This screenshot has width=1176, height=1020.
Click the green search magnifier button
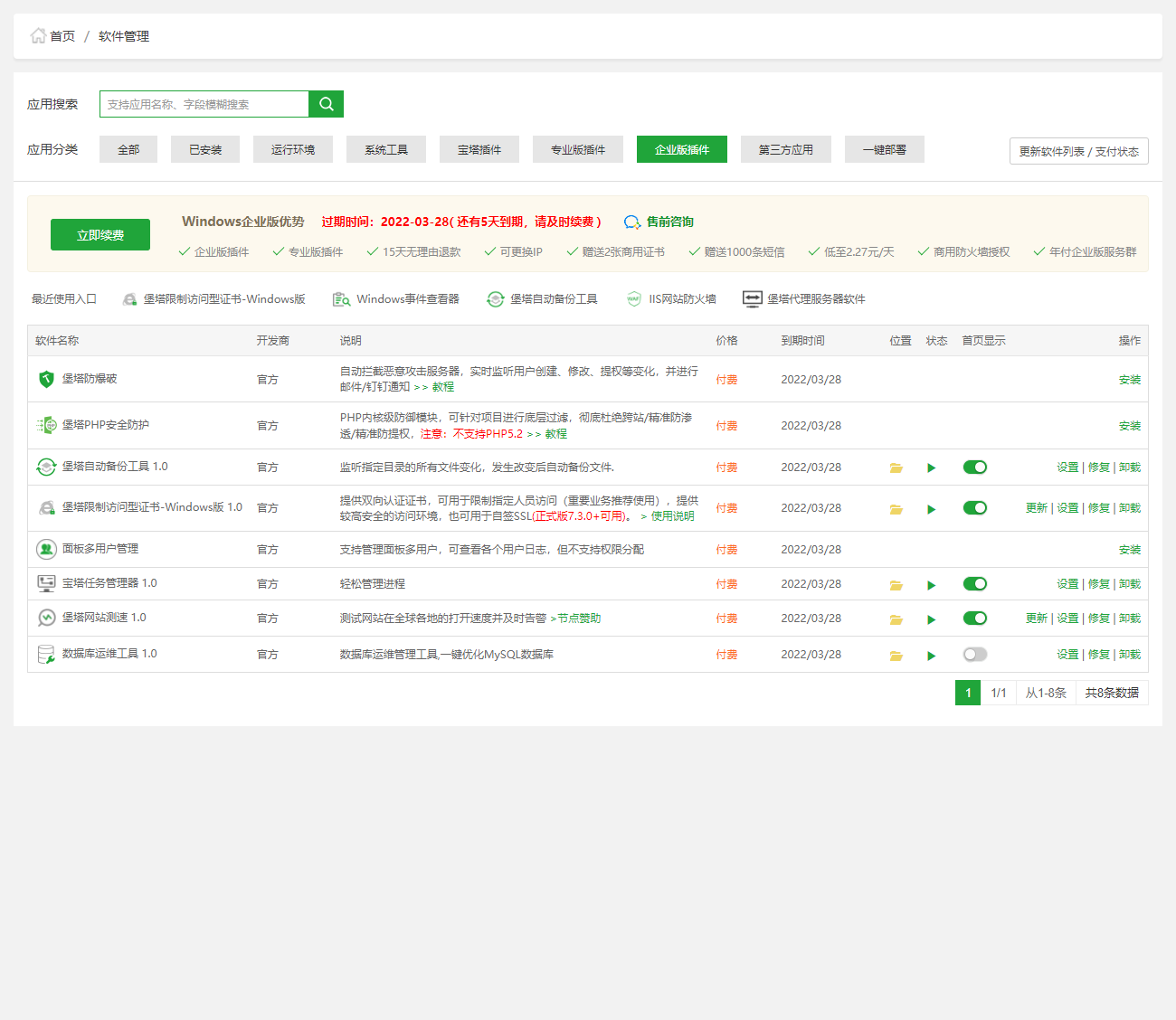[327, 104]
